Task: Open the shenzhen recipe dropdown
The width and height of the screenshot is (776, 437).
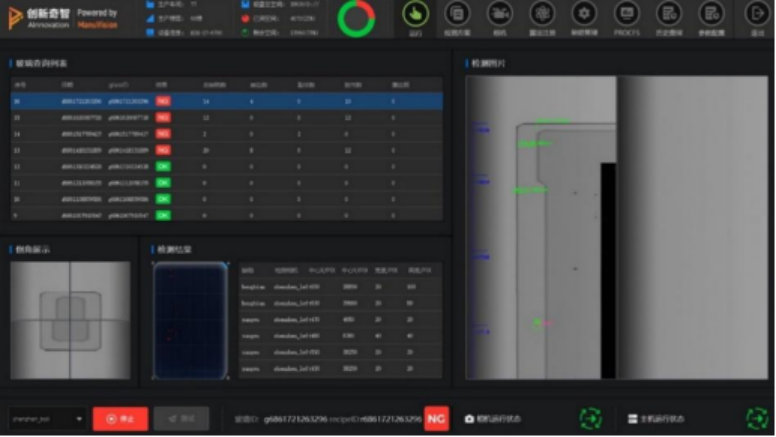Action: click(x=47, y=419)
